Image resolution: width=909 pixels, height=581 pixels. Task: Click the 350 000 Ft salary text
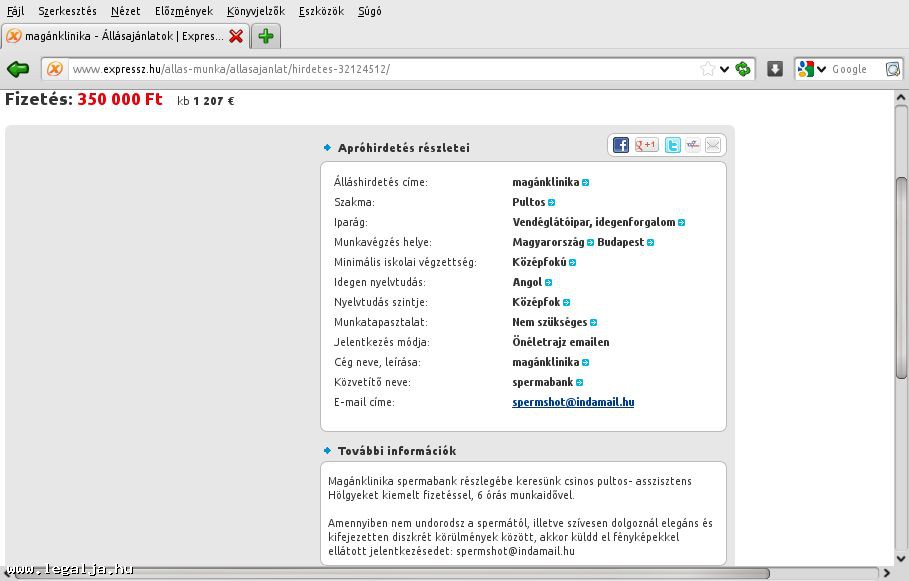120,99
